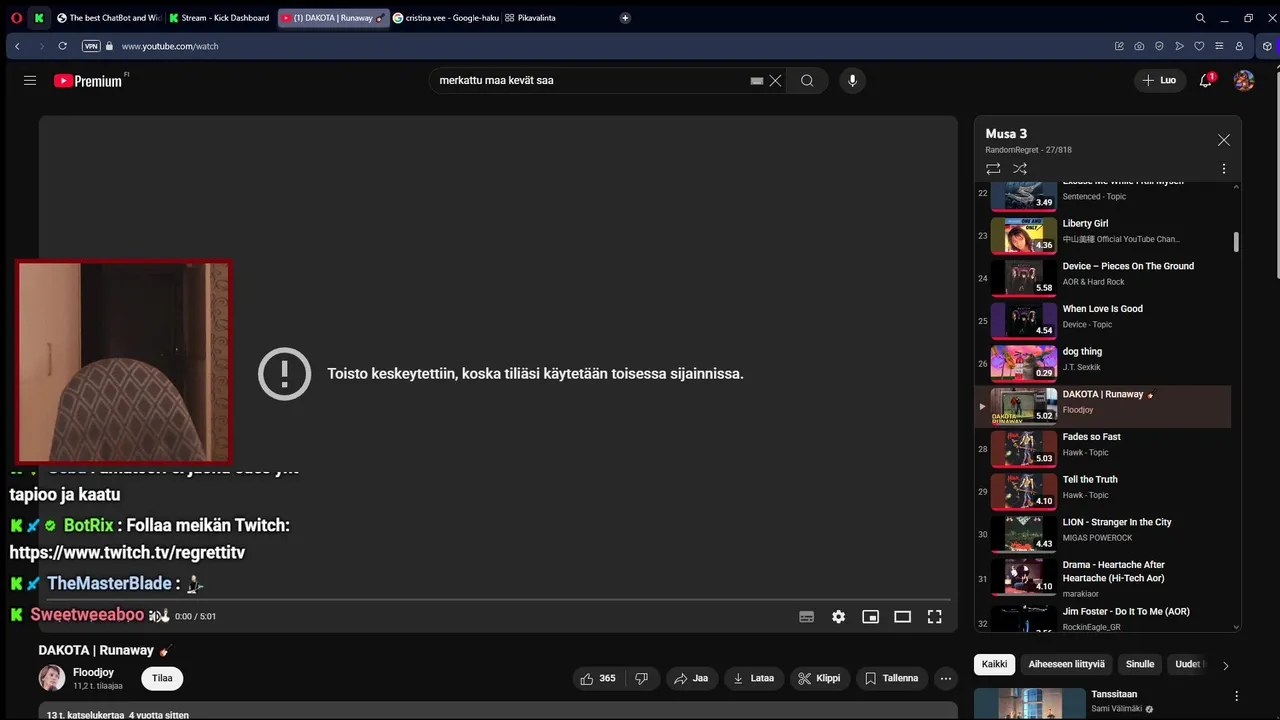The width and height of the screenshot is (1280, 720).
Task: Open the Floodjoy channel name link
Action: point(93,672)
